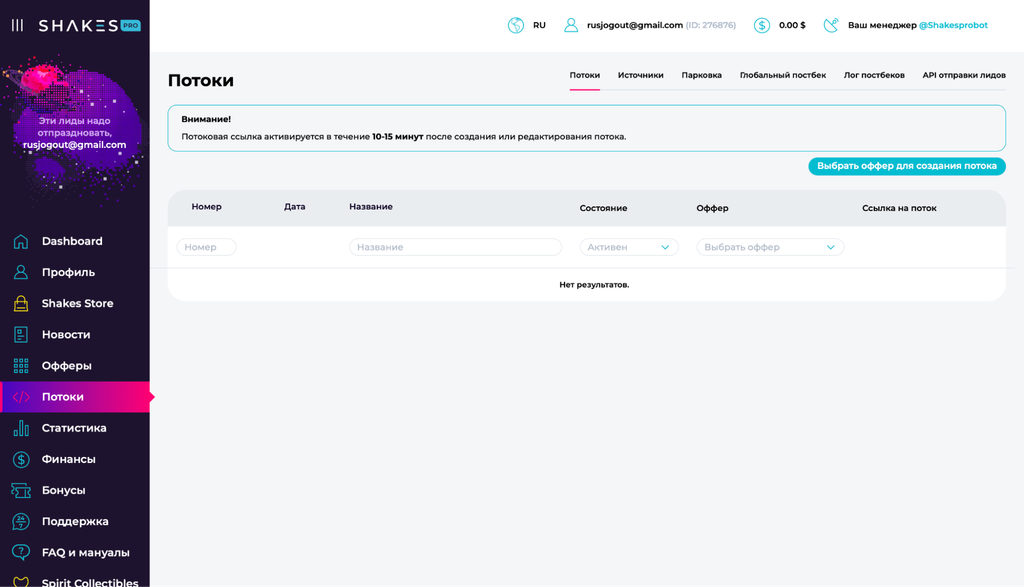Expand the Активен status dropdown
The image size is (1024, 587).
pos(629,247)
